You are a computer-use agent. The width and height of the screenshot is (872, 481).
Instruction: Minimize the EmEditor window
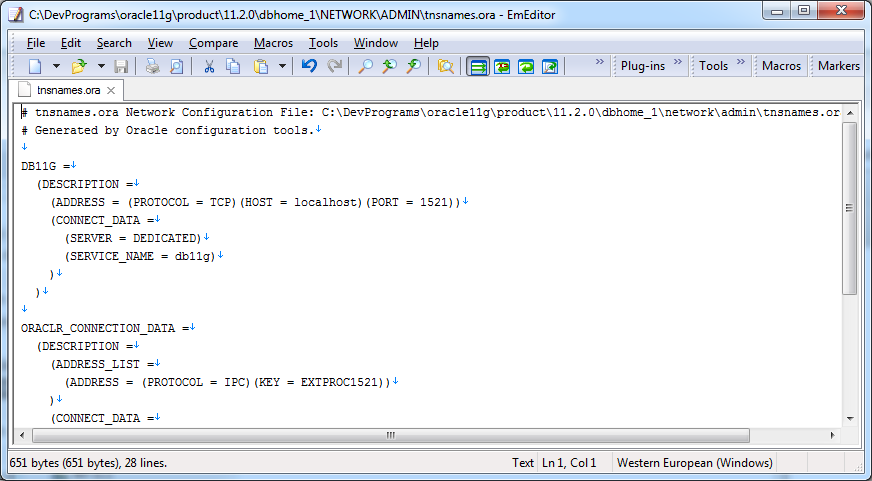tap(777, 11)
